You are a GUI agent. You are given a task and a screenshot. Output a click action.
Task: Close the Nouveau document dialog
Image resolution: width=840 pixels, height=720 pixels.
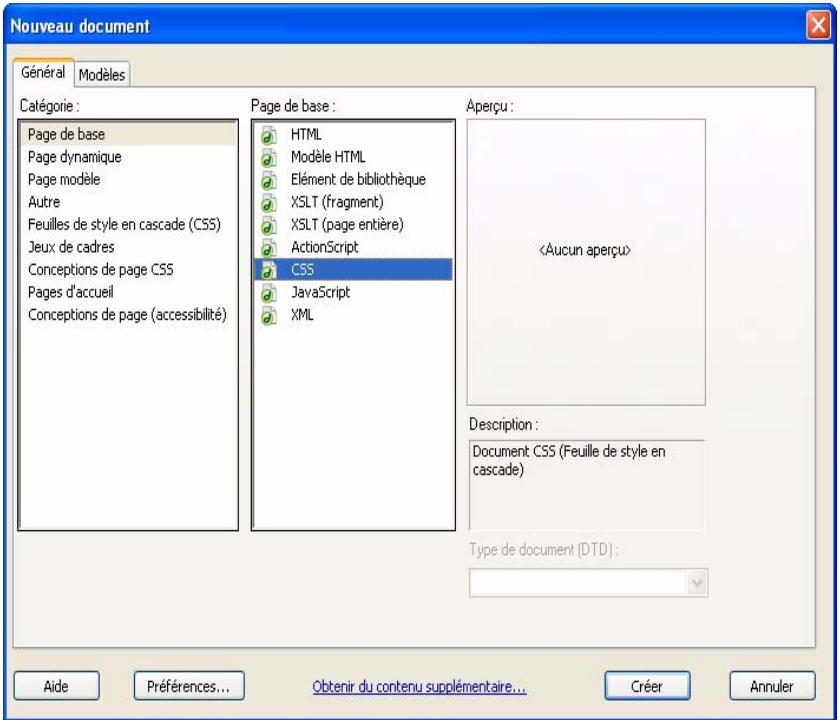click(x=819, y=25)
